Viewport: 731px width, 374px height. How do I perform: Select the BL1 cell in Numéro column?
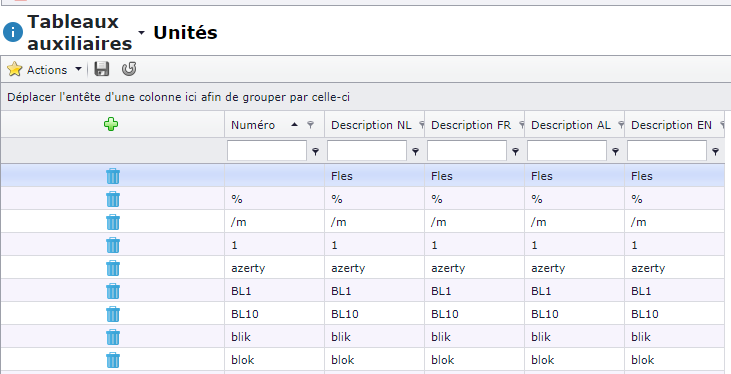(275, 291)
